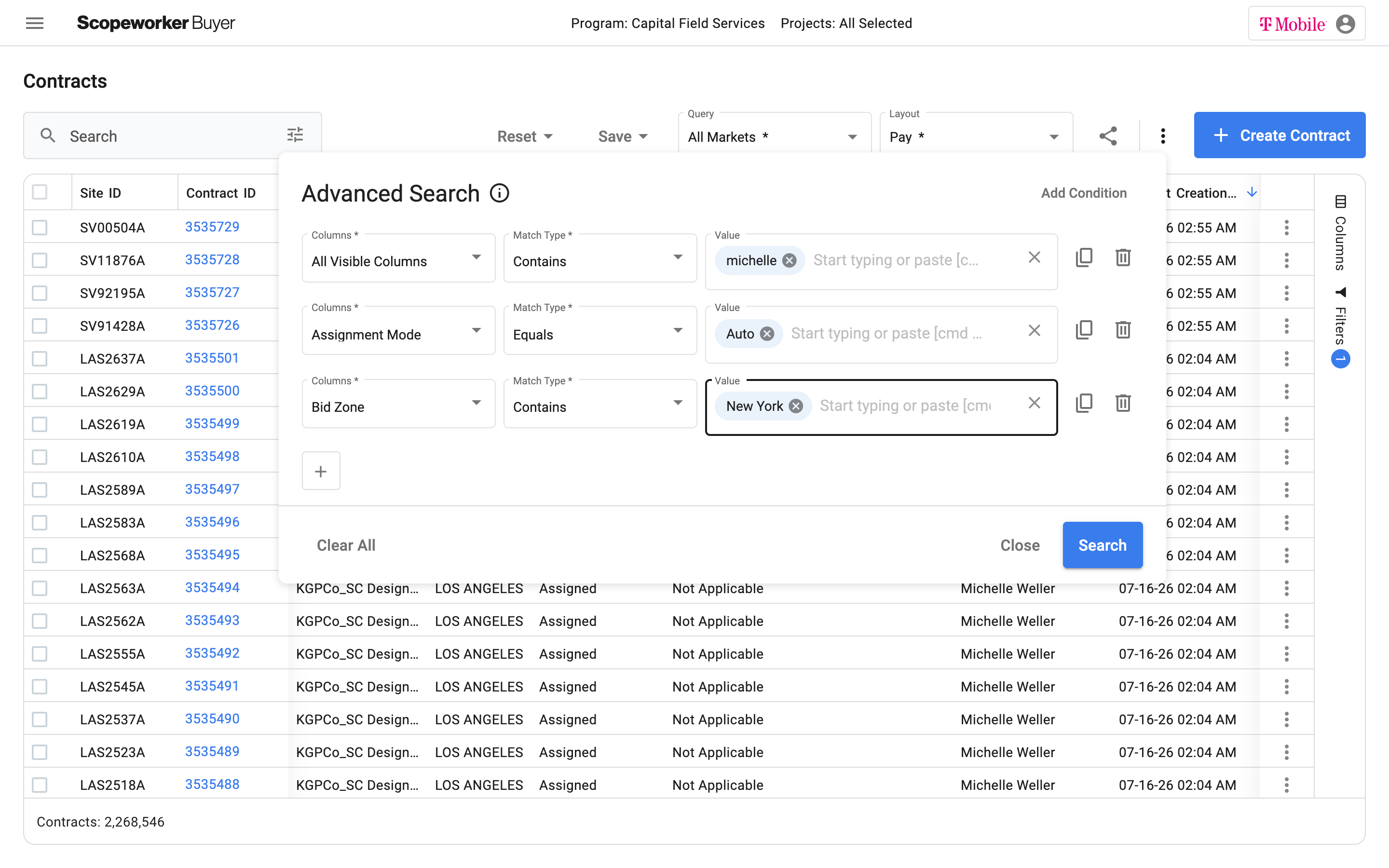
Task: Open contract 3535501 link
Action: click(212, 358)
